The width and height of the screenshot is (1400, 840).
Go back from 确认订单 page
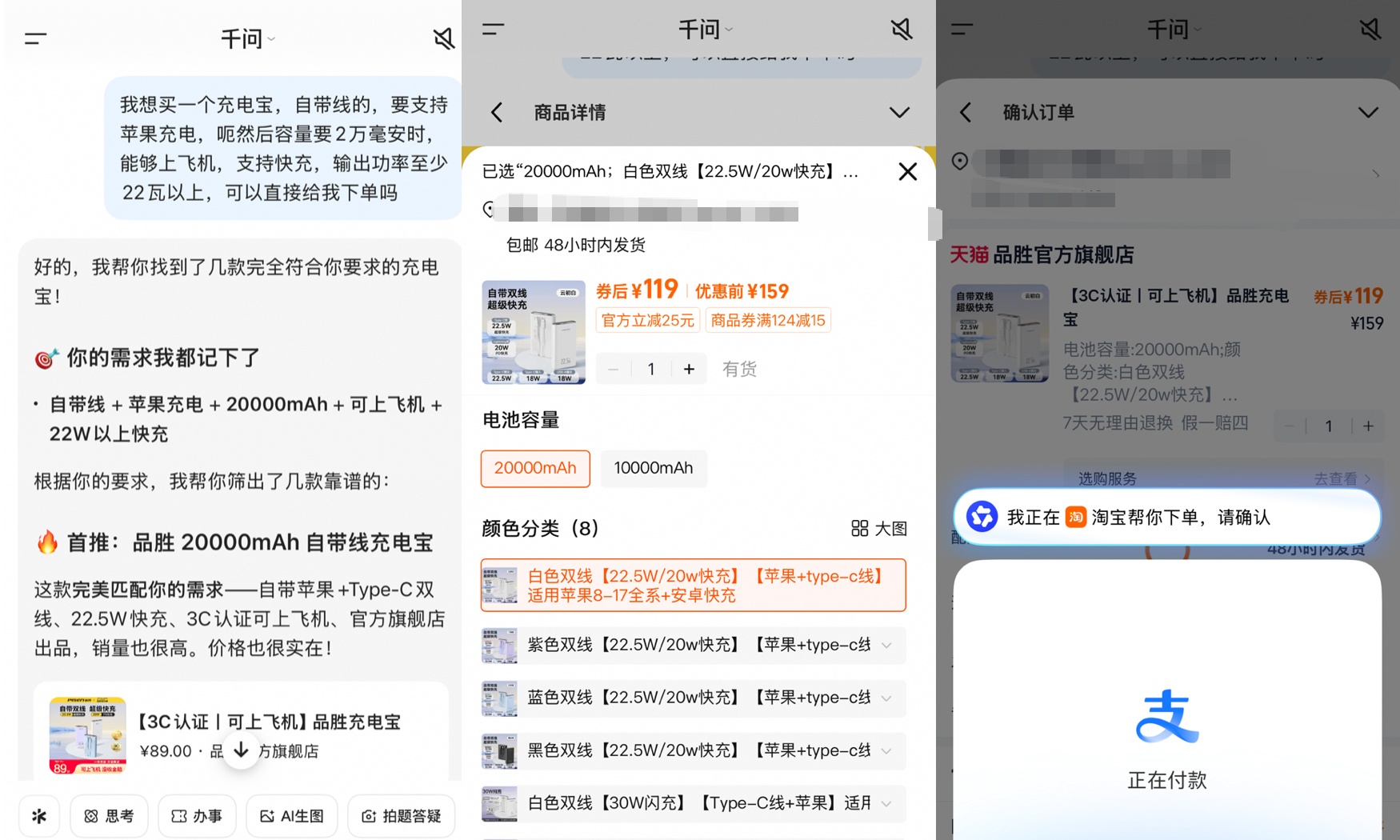click(x=966, y=112)
